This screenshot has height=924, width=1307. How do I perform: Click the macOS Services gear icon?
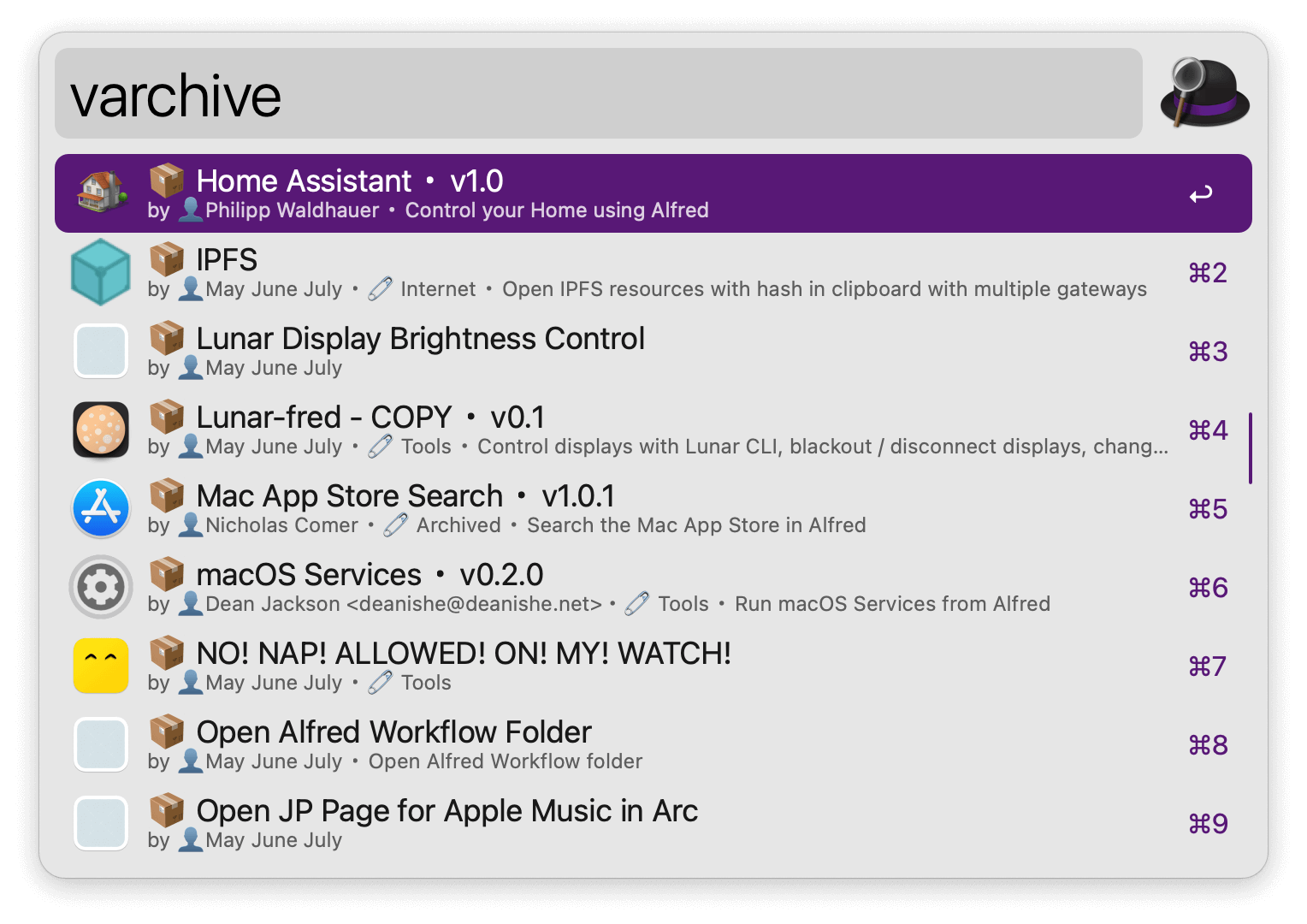click(101, 587)
